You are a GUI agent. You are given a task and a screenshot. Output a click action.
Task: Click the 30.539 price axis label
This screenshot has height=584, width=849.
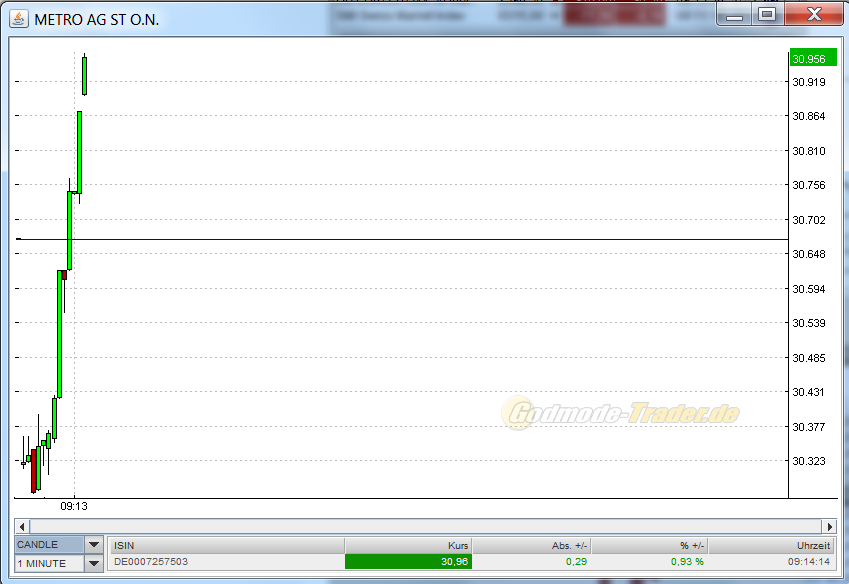pyautogui.click(x=809, y=323)
